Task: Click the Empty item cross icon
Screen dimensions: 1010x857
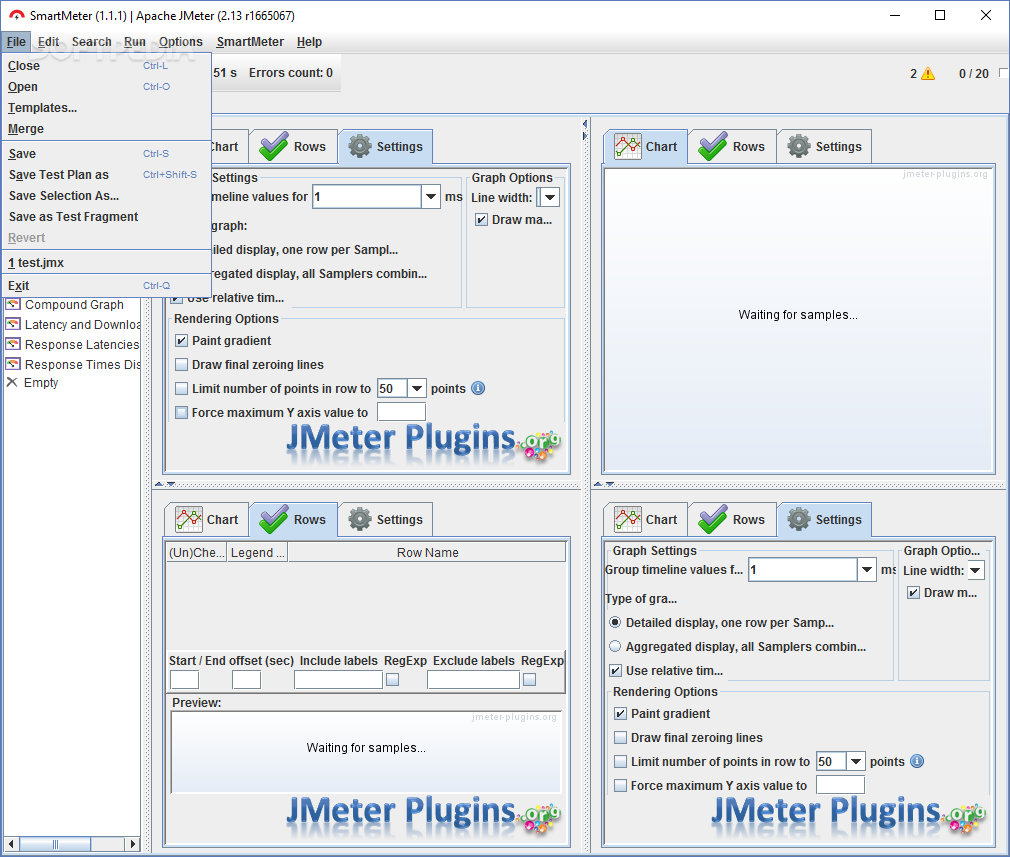Action: tap(12, 382)
